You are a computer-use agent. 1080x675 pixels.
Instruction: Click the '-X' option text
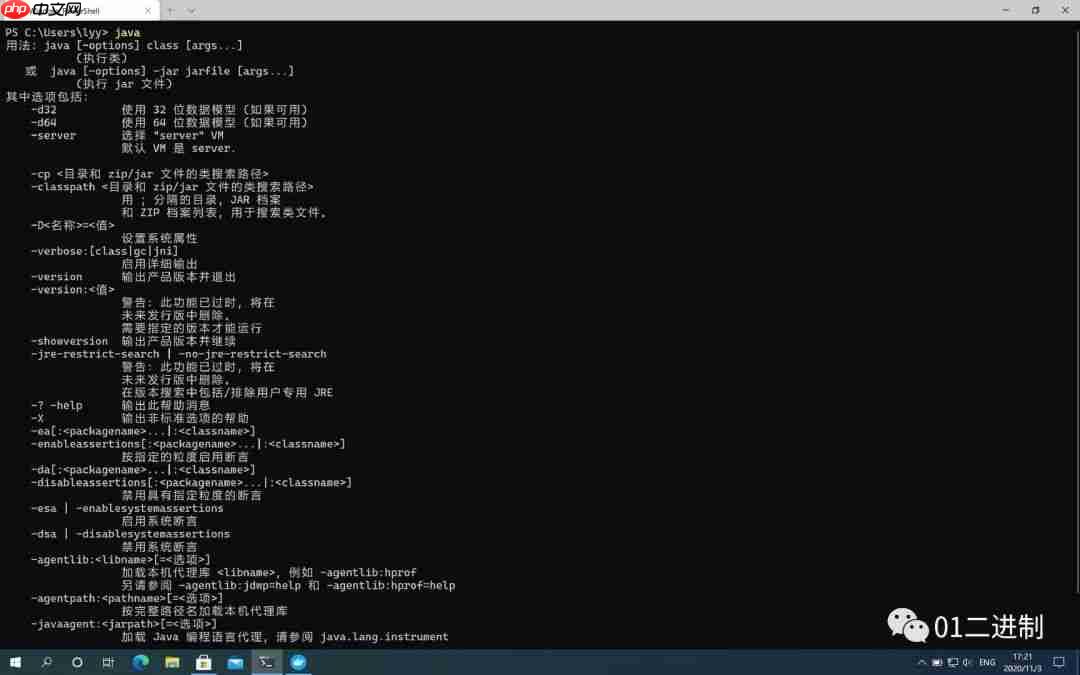tap(37, 418)
